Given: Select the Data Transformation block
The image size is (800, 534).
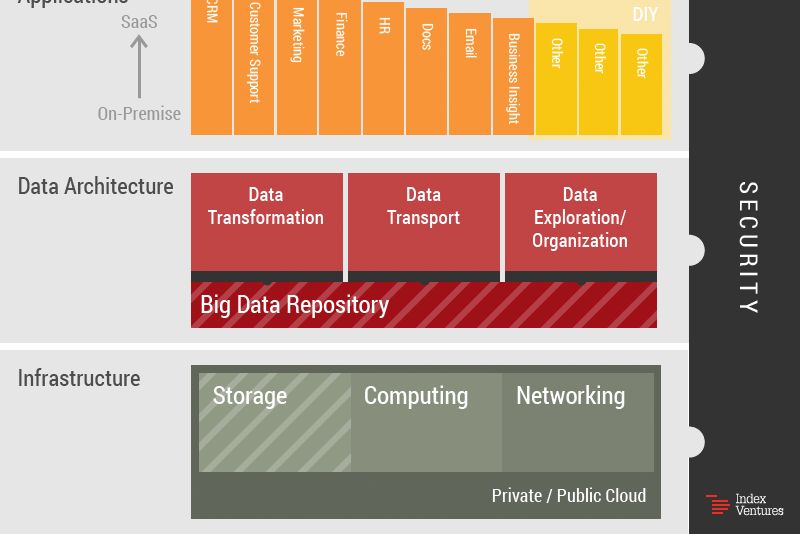Looking at the screenshot, I should [x=267, y=222].
